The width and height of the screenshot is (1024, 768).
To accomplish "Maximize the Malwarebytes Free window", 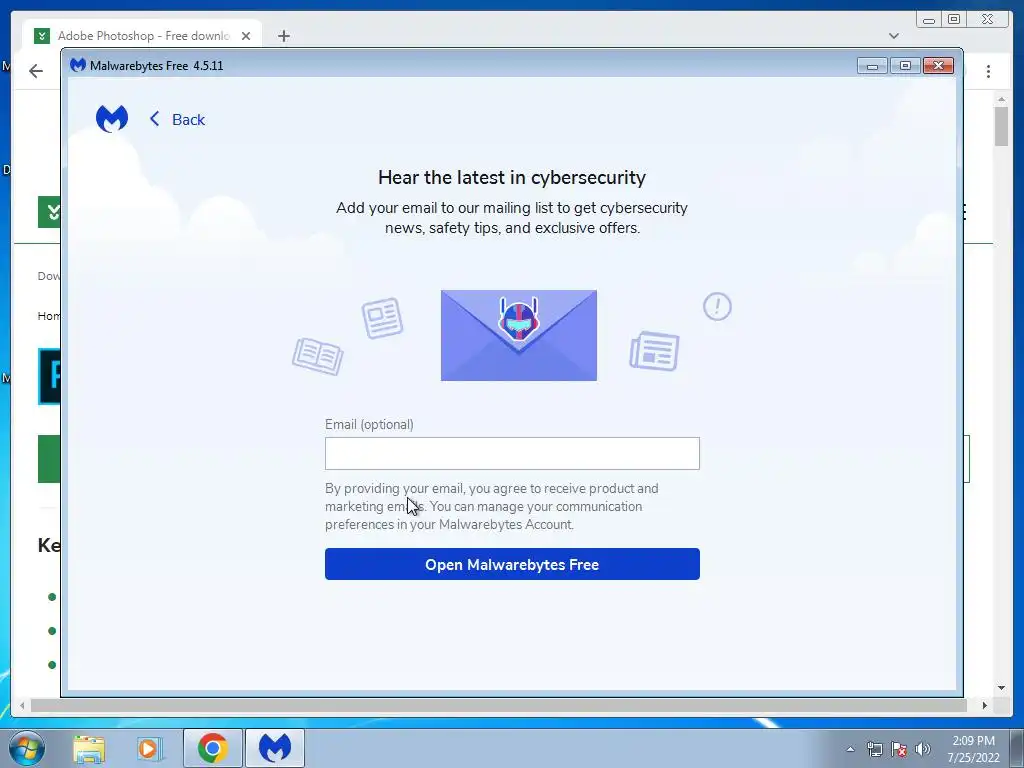I will [x=905, y=65].
